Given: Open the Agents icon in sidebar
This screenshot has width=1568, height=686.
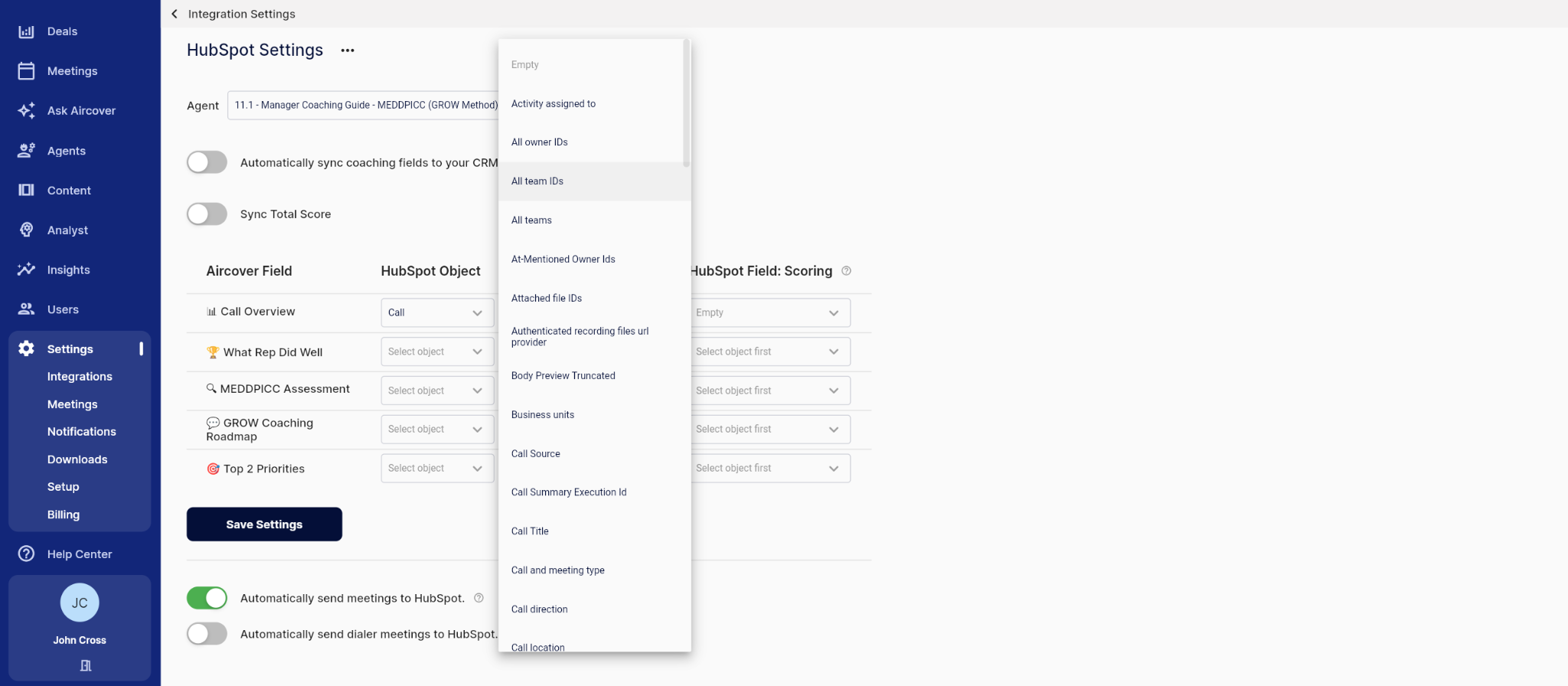Looking at the screenshot, I should click(x=26, y=151).
